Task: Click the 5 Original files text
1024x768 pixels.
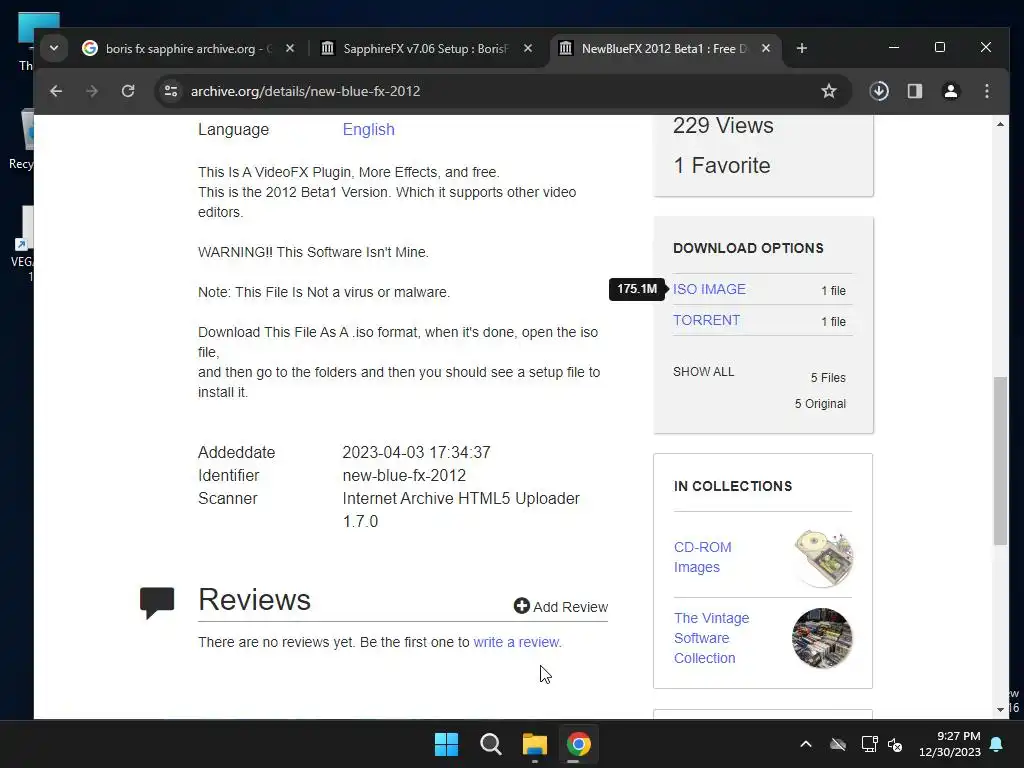Action: [x=820, y=404]
